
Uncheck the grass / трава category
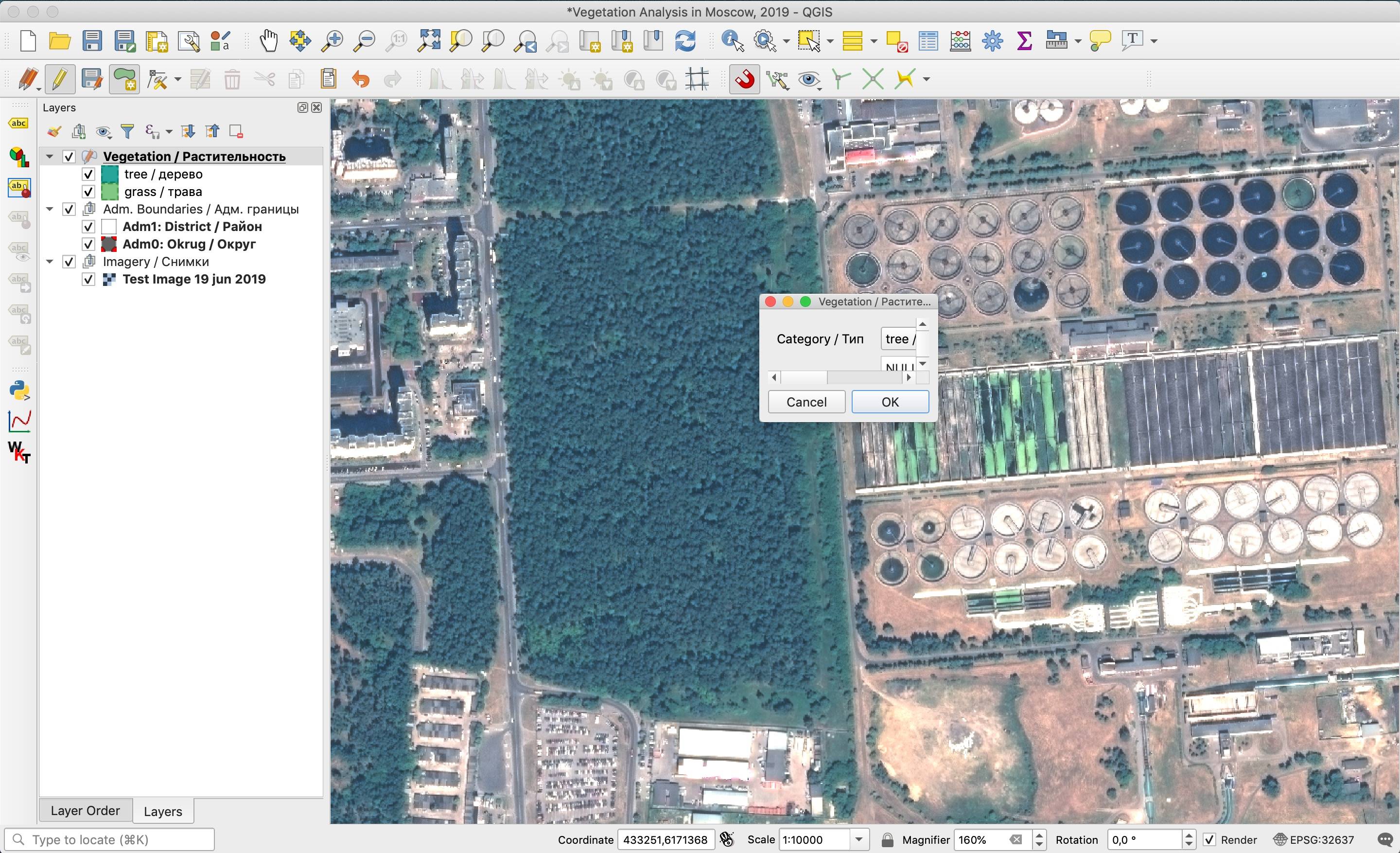click(x=88, y=192)
